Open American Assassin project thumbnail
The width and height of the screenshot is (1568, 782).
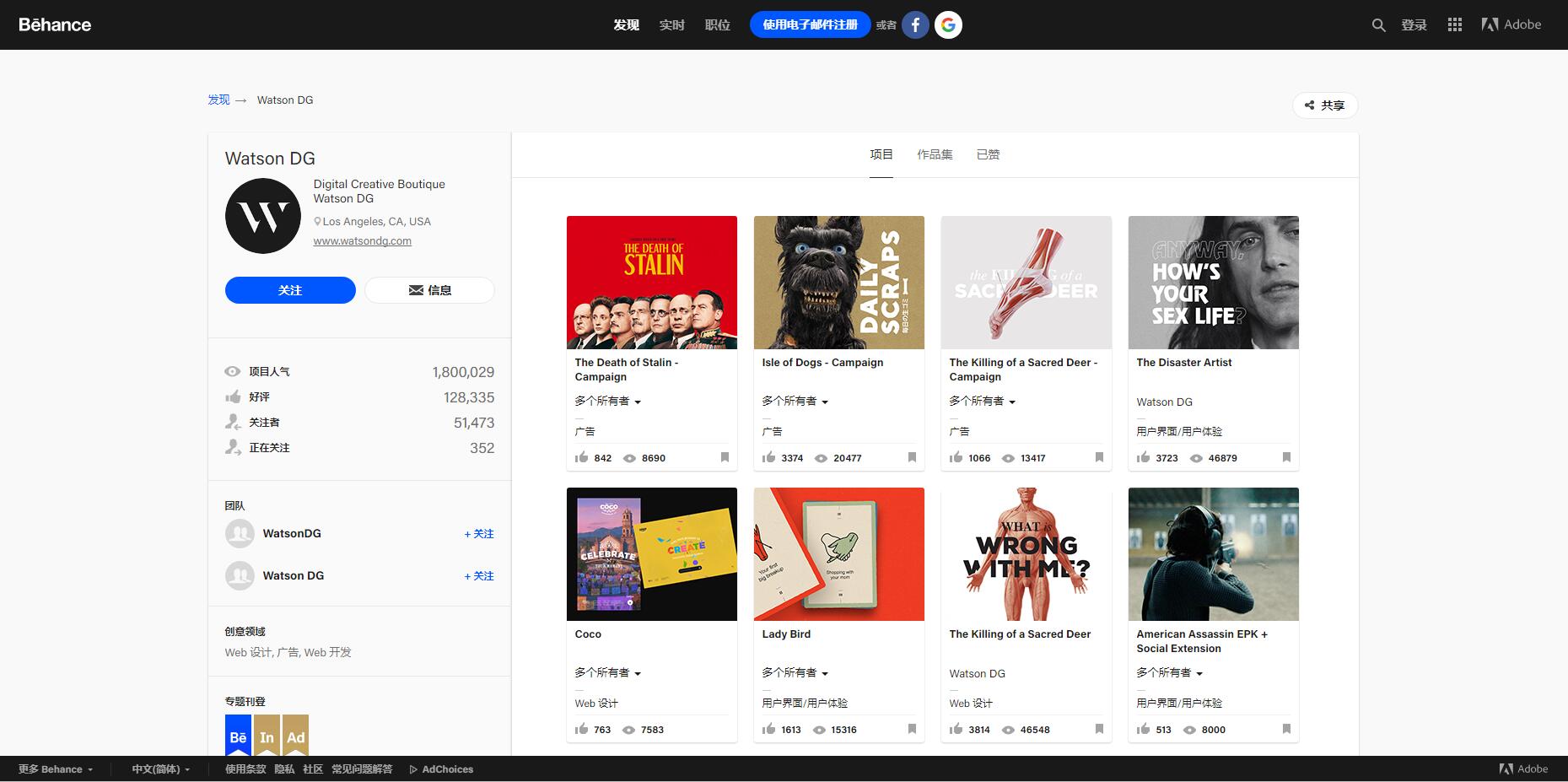tap(1214, 554)
